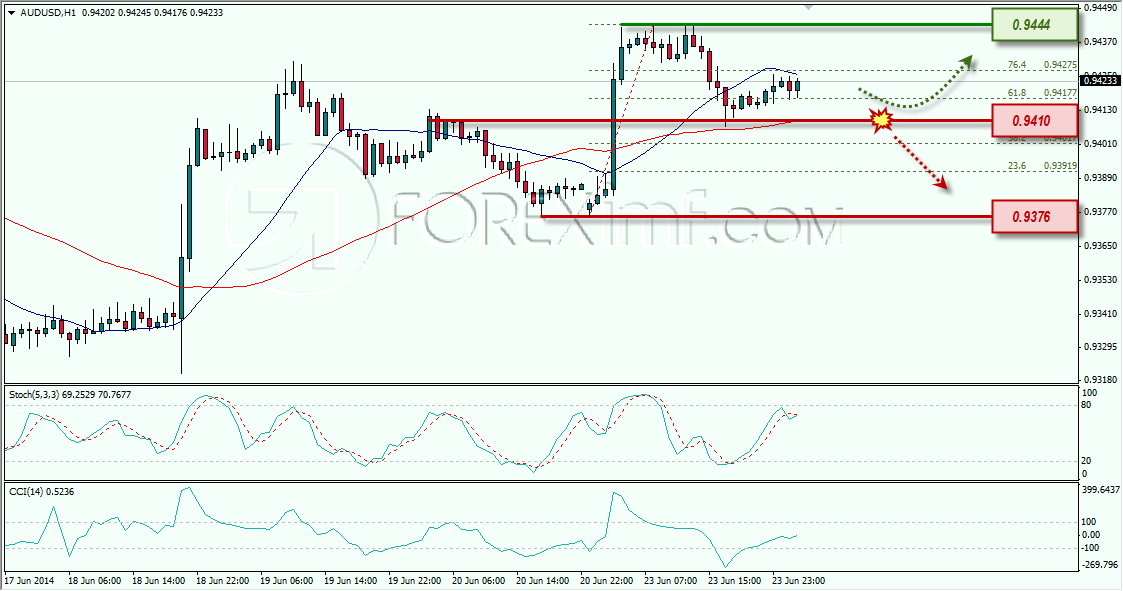Click price axis value 0.93650
This screenshot has width=1123, height=591.
click(x=1099, y=246)
